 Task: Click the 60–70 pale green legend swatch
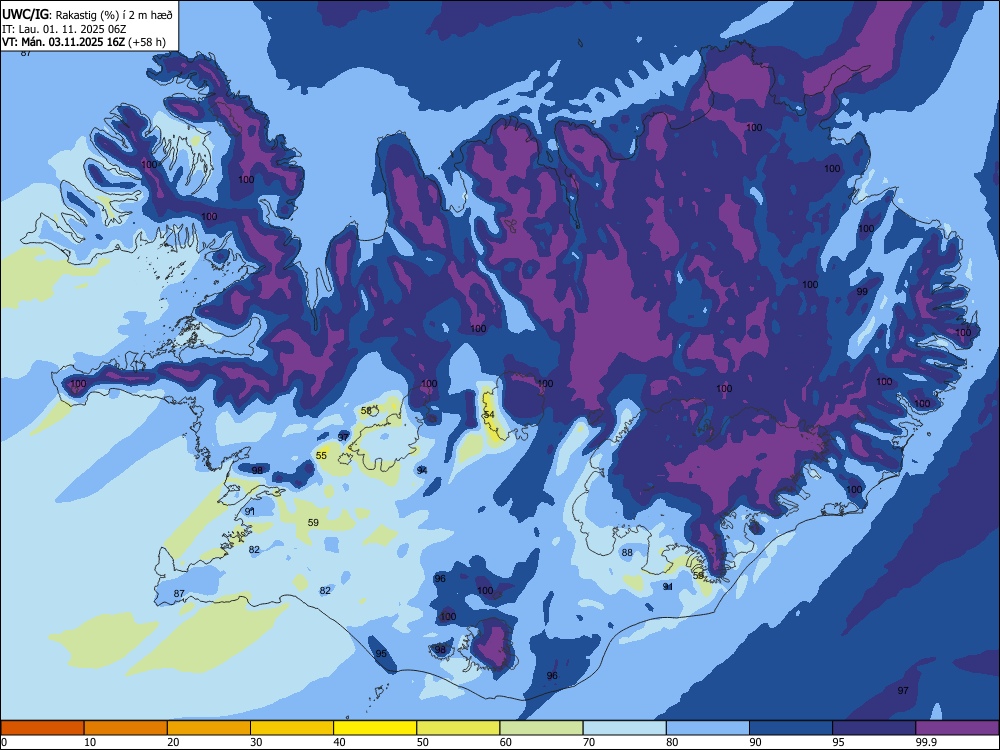(x=541, y=728)
